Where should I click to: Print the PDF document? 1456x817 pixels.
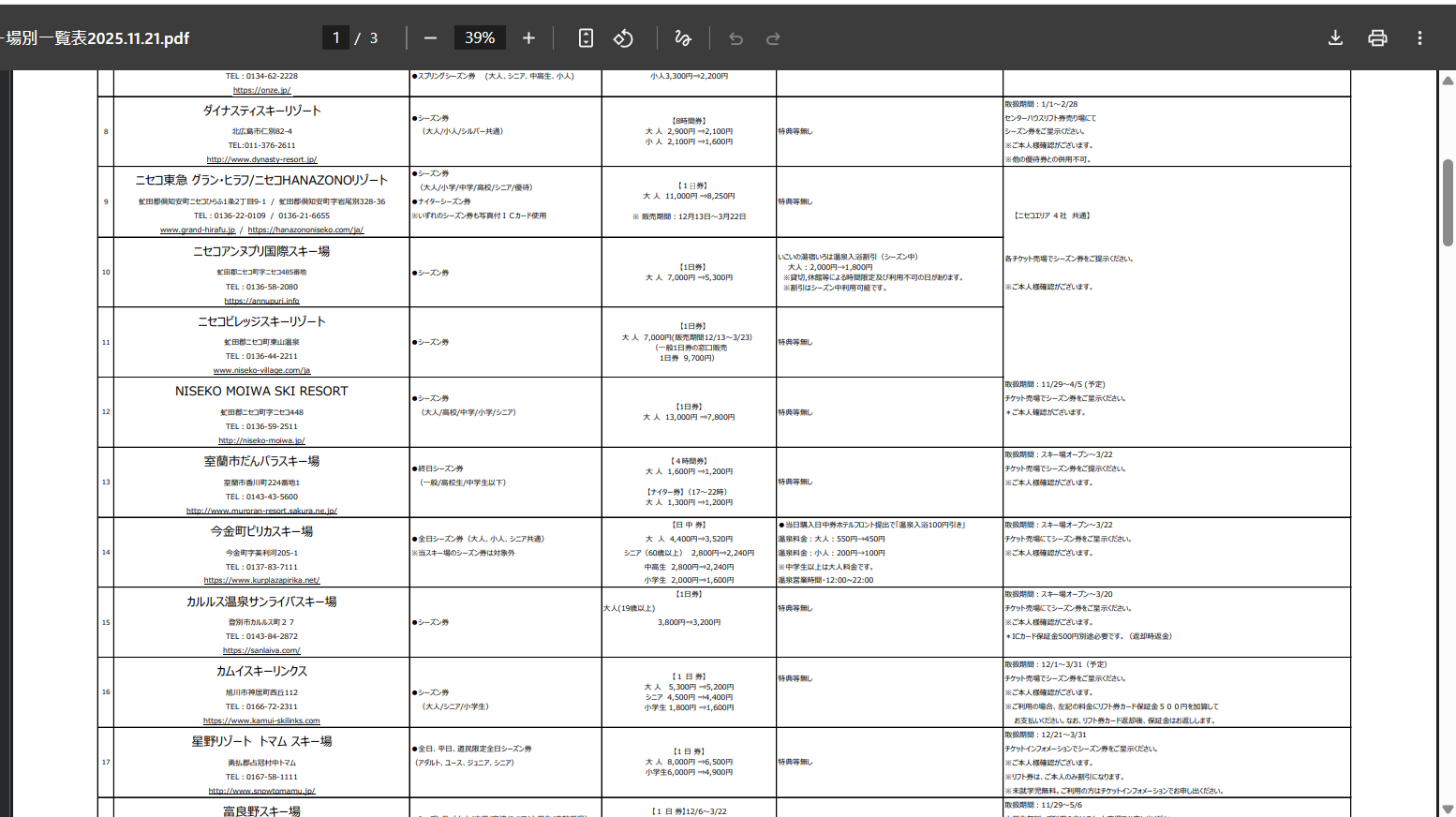tap(1377, 38)
